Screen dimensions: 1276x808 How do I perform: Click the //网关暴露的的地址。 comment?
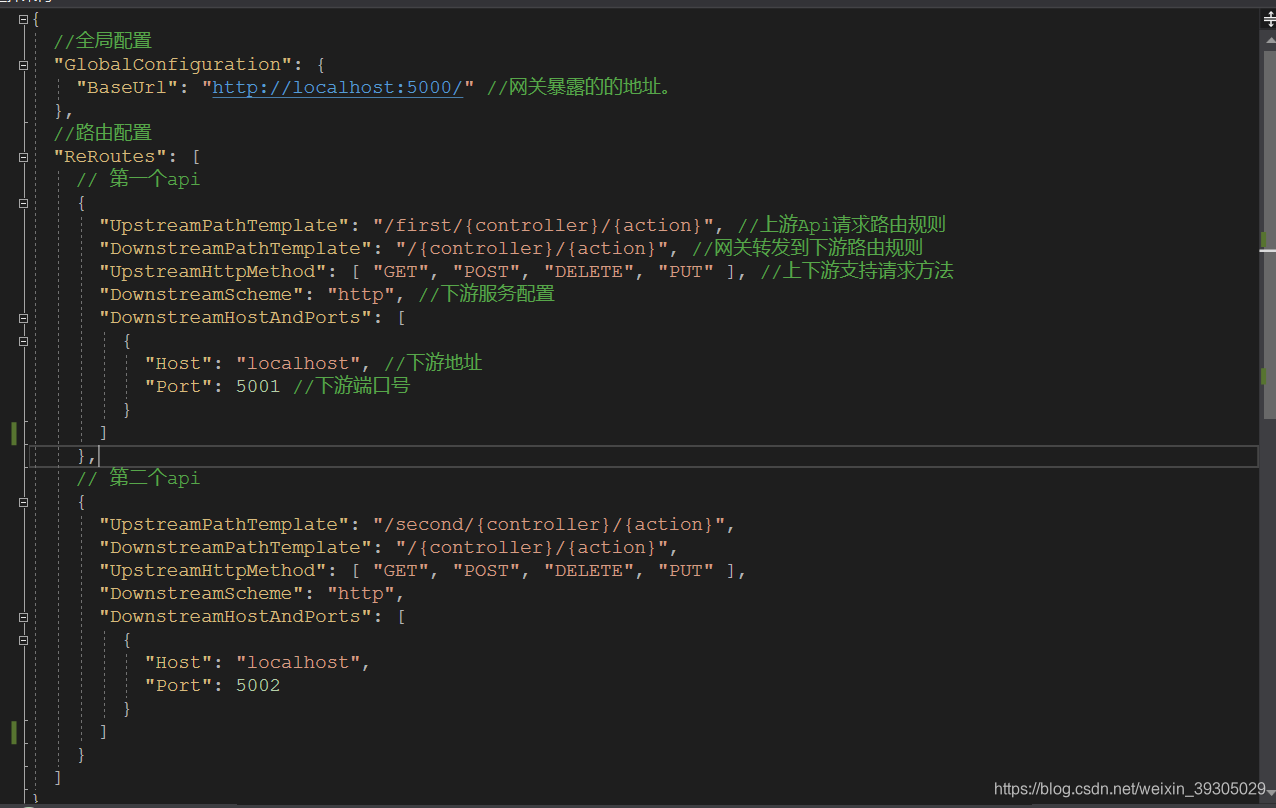[x=580, y=87]
